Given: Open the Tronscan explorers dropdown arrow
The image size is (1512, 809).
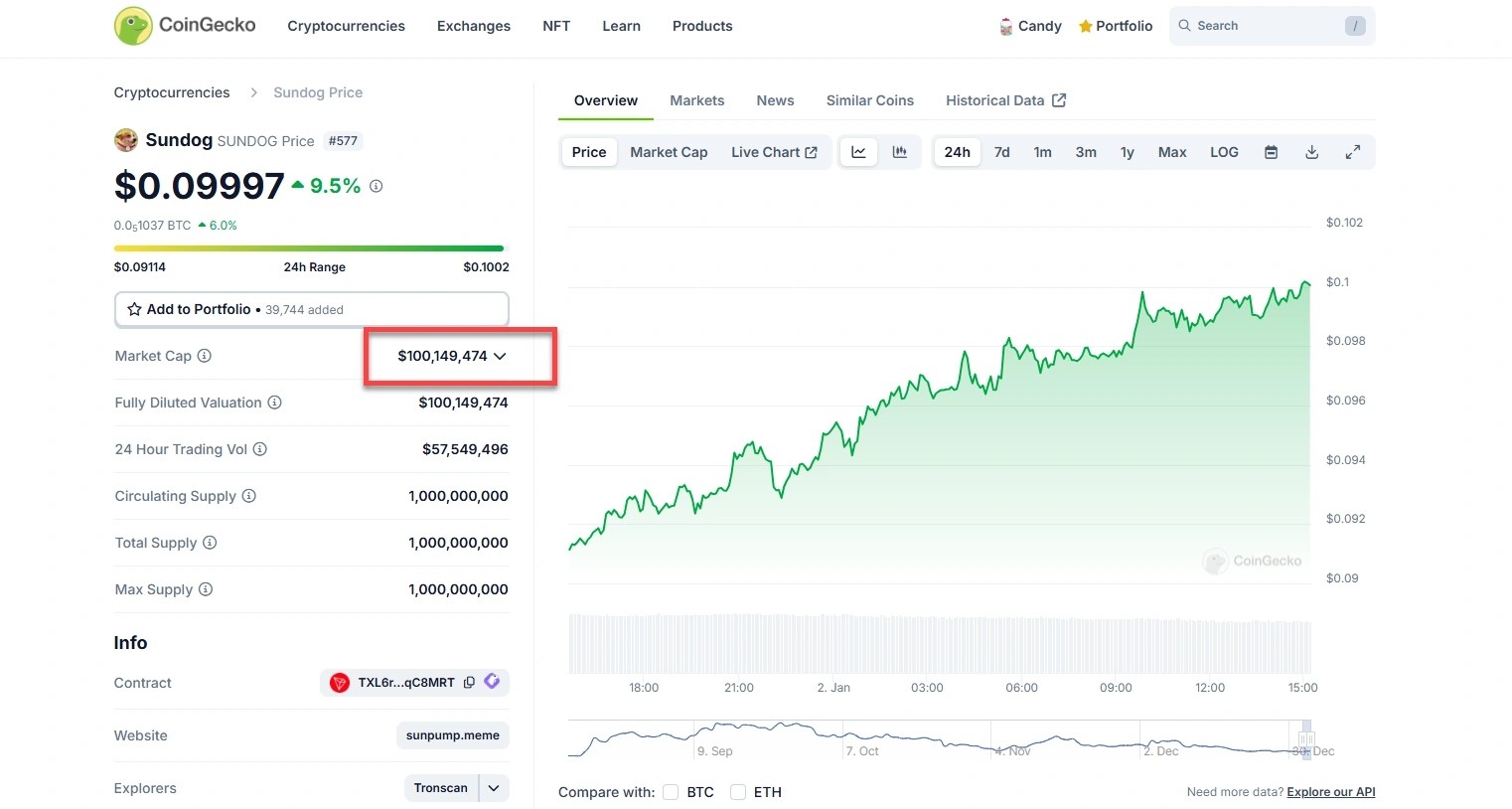Looking at the screenshot, I should coord(494,788).
